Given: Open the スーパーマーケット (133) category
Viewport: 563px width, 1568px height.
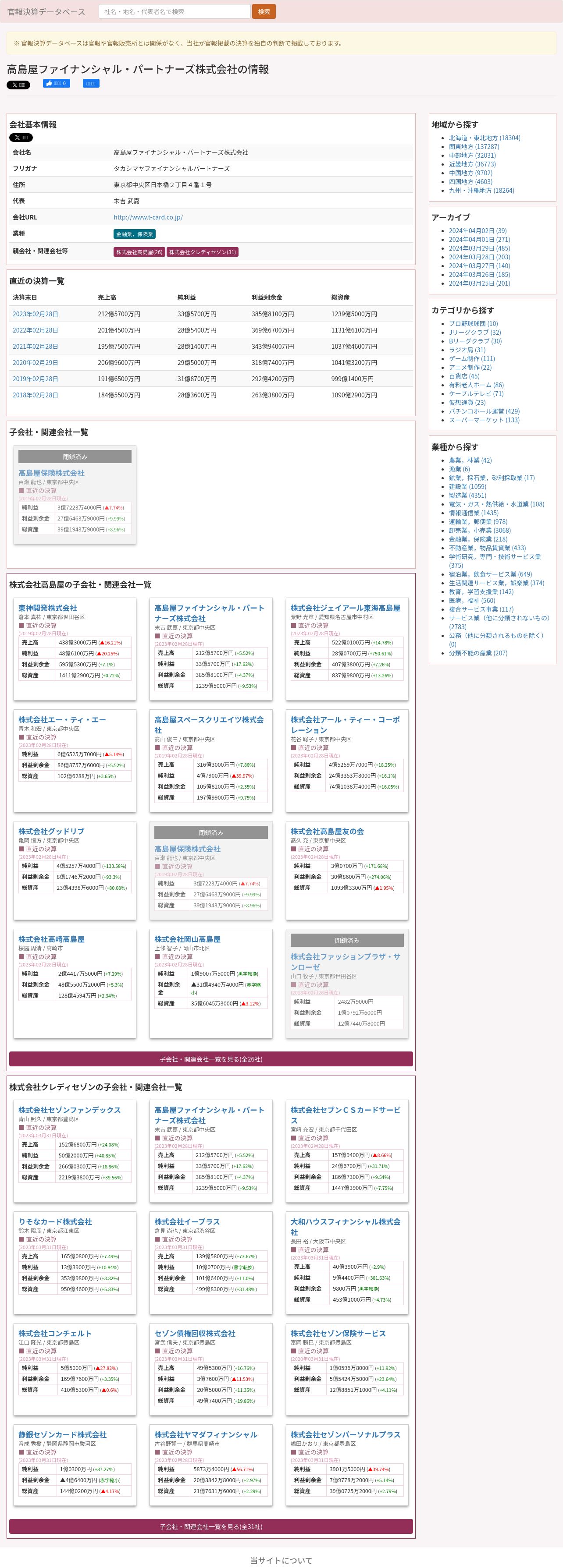Looking at the screenshot, I should 485,420.
